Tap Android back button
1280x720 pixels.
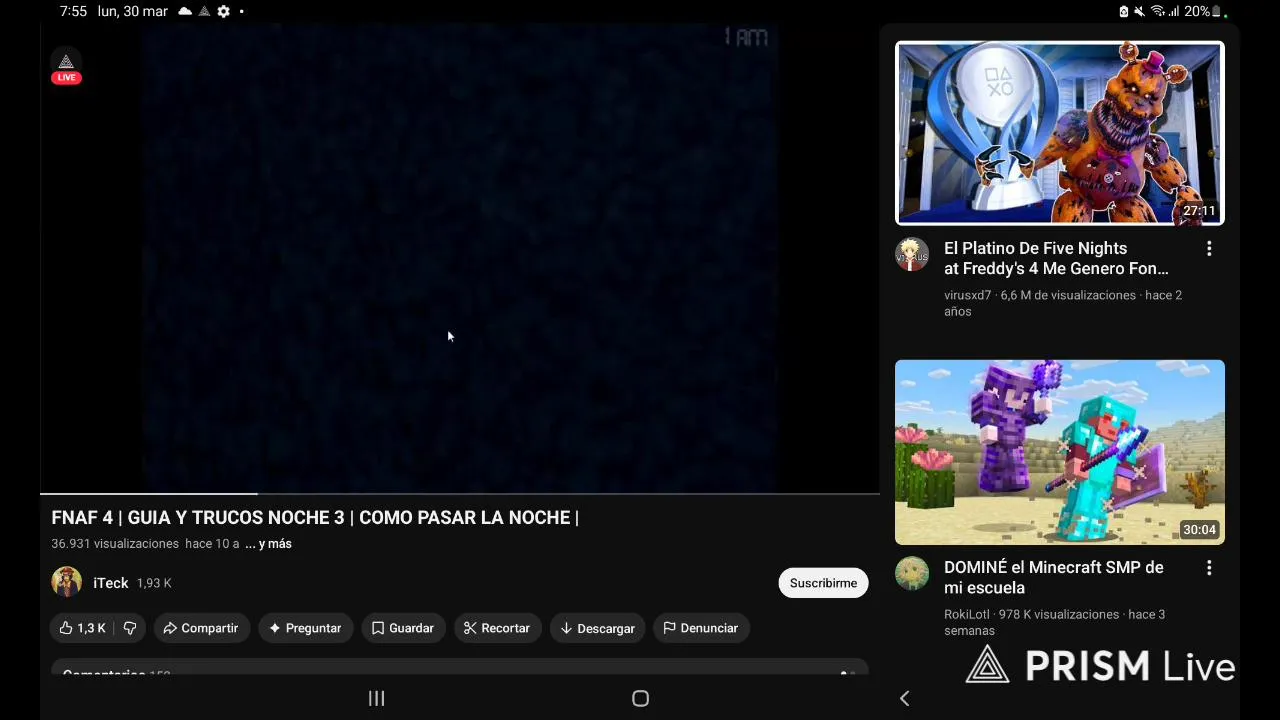pyautogui.click(x=904, y=698)
